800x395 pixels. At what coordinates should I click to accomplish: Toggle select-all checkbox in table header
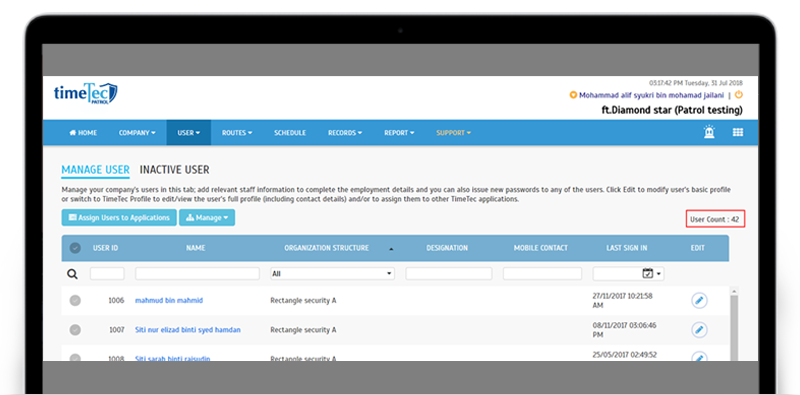click(x=75, y=248)
